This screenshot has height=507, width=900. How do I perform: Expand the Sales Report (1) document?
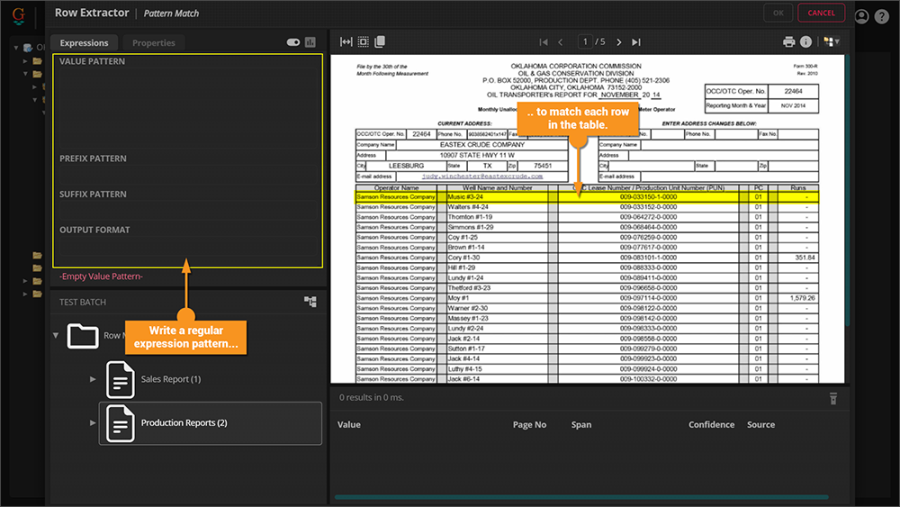coord(93,379)
